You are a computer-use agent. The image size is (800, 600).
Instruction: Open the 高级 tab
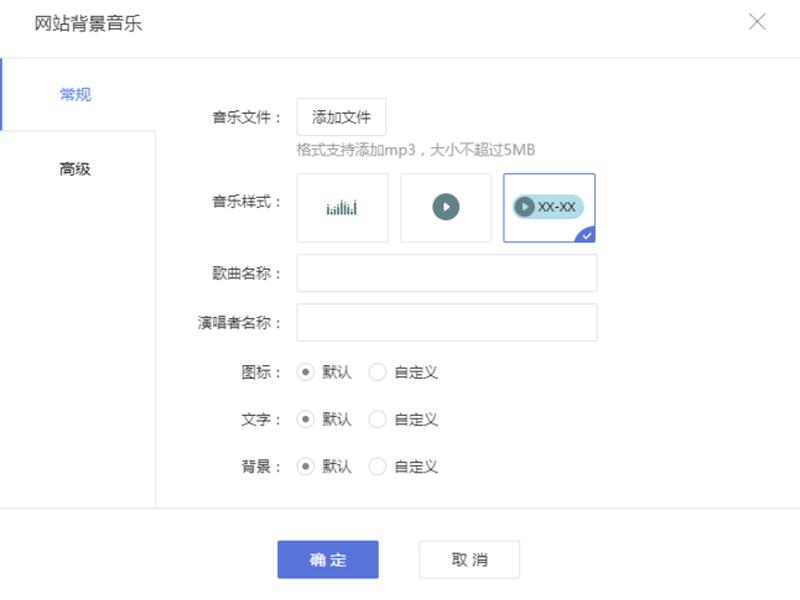(x=76, y=169)
